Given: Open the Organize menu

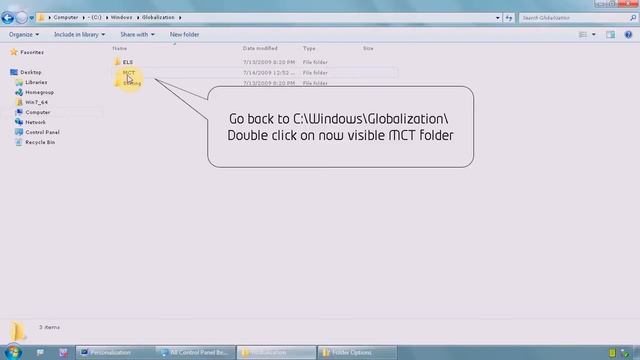Looking at the screenshot, I should [x=24, y=35].
